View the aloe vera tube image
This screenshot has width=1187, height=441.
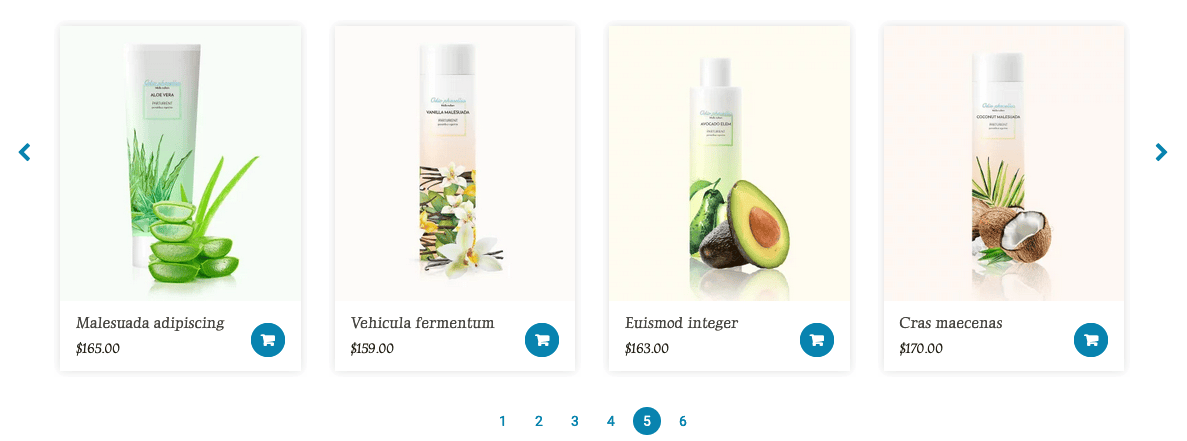point(180,164)
